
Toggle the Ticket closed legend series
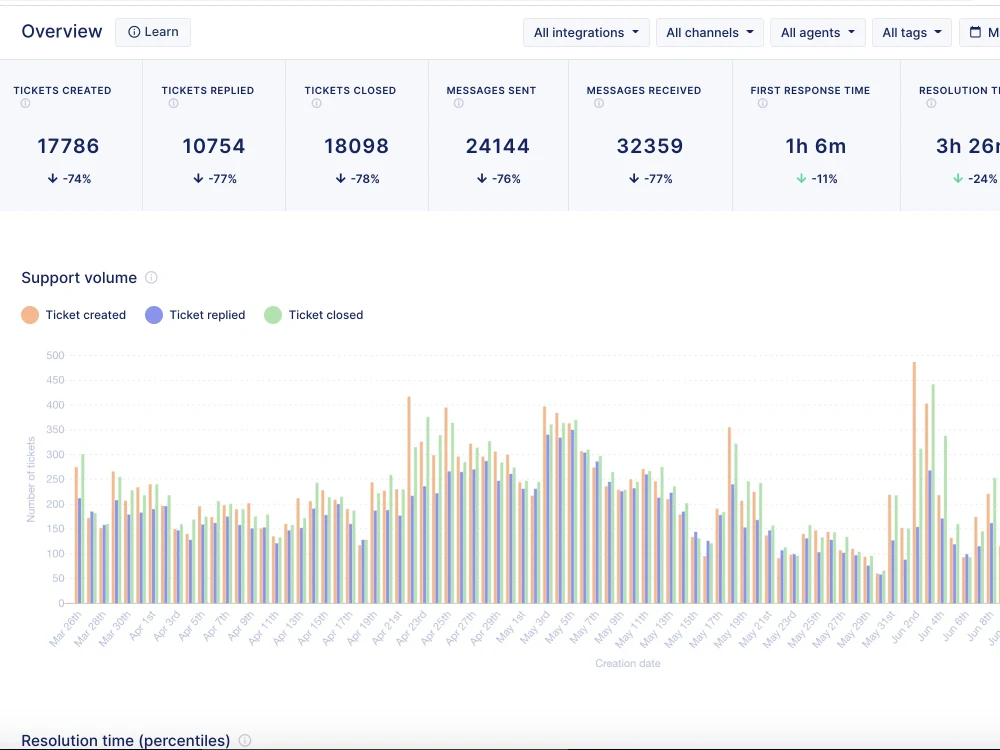[314, 315]
